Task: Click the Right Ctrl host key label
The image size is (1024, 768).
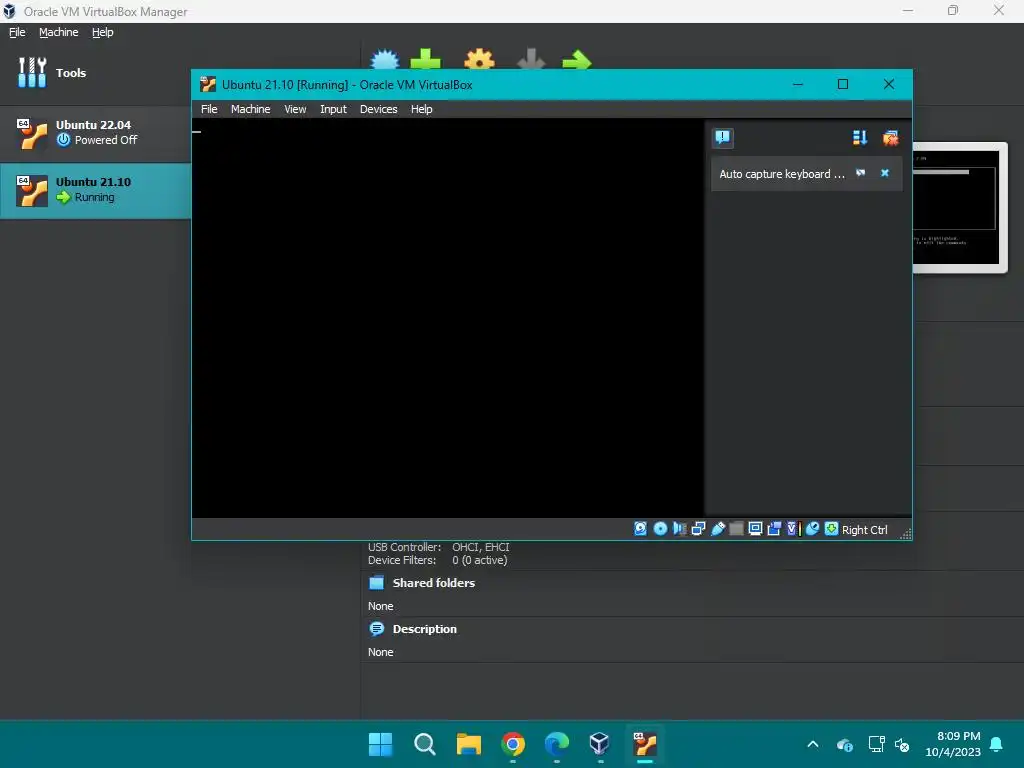Action: pos(865,530)
